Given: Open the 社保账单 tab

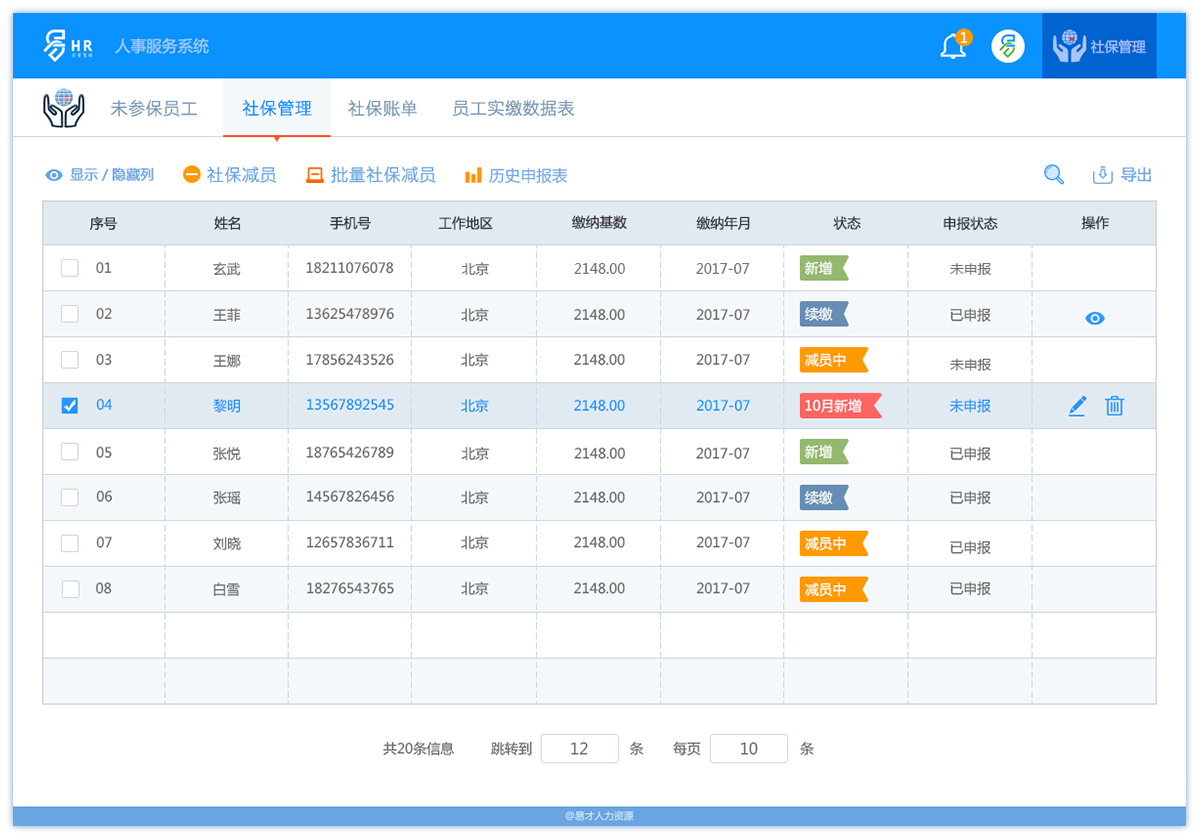Looking at the screenshot, I should [x=383, y=109].
